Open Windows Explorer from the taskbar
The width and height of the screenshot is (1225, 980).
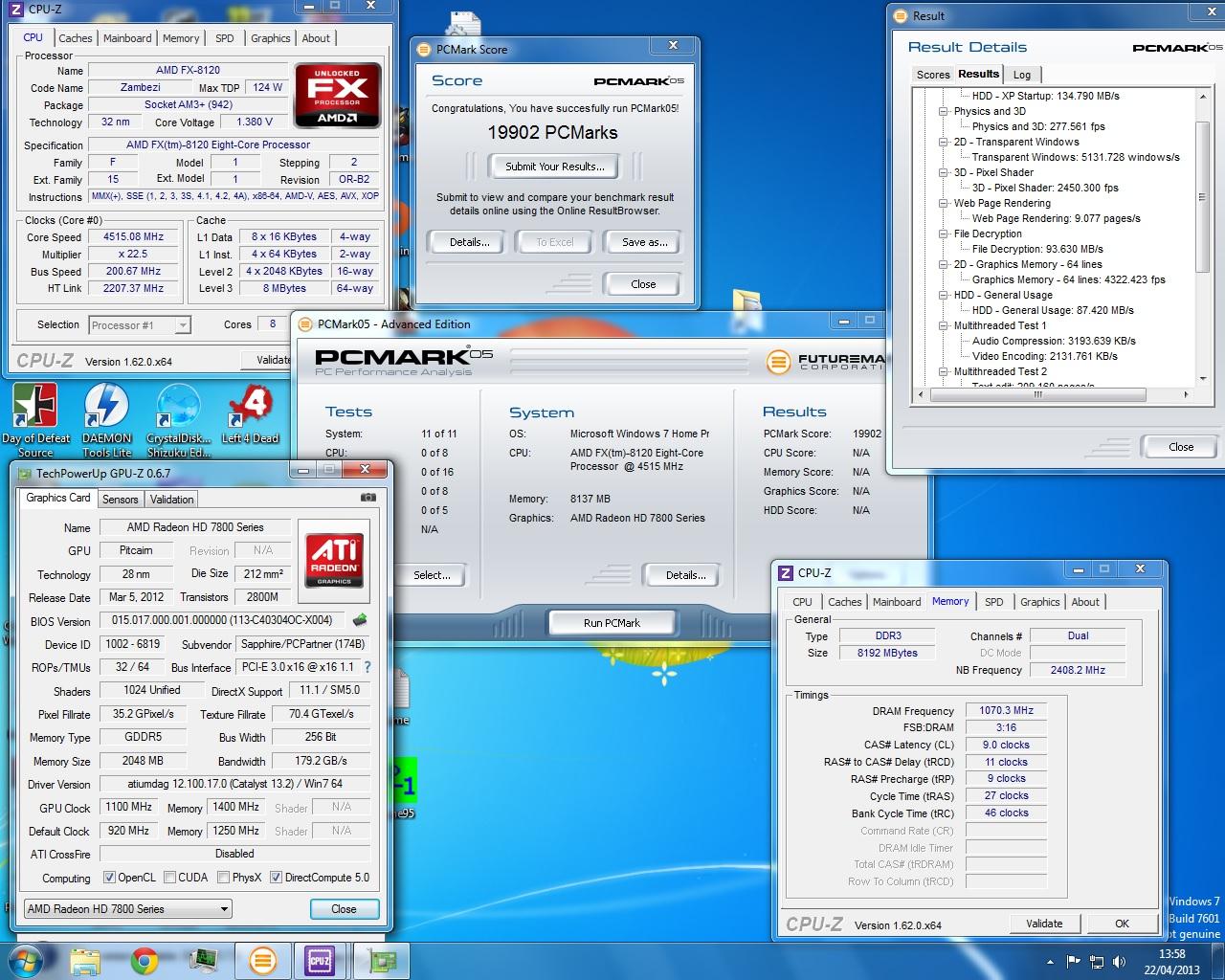pos(85,960)
